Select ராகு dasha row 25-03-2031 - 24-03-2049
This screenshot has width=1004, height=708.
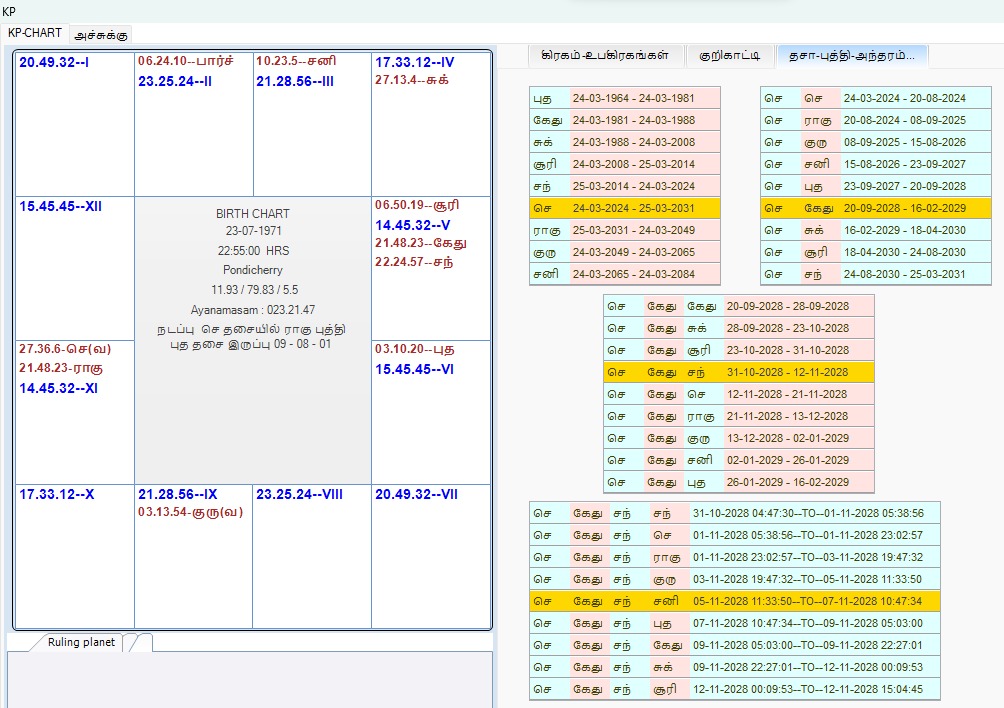(625, 230)
